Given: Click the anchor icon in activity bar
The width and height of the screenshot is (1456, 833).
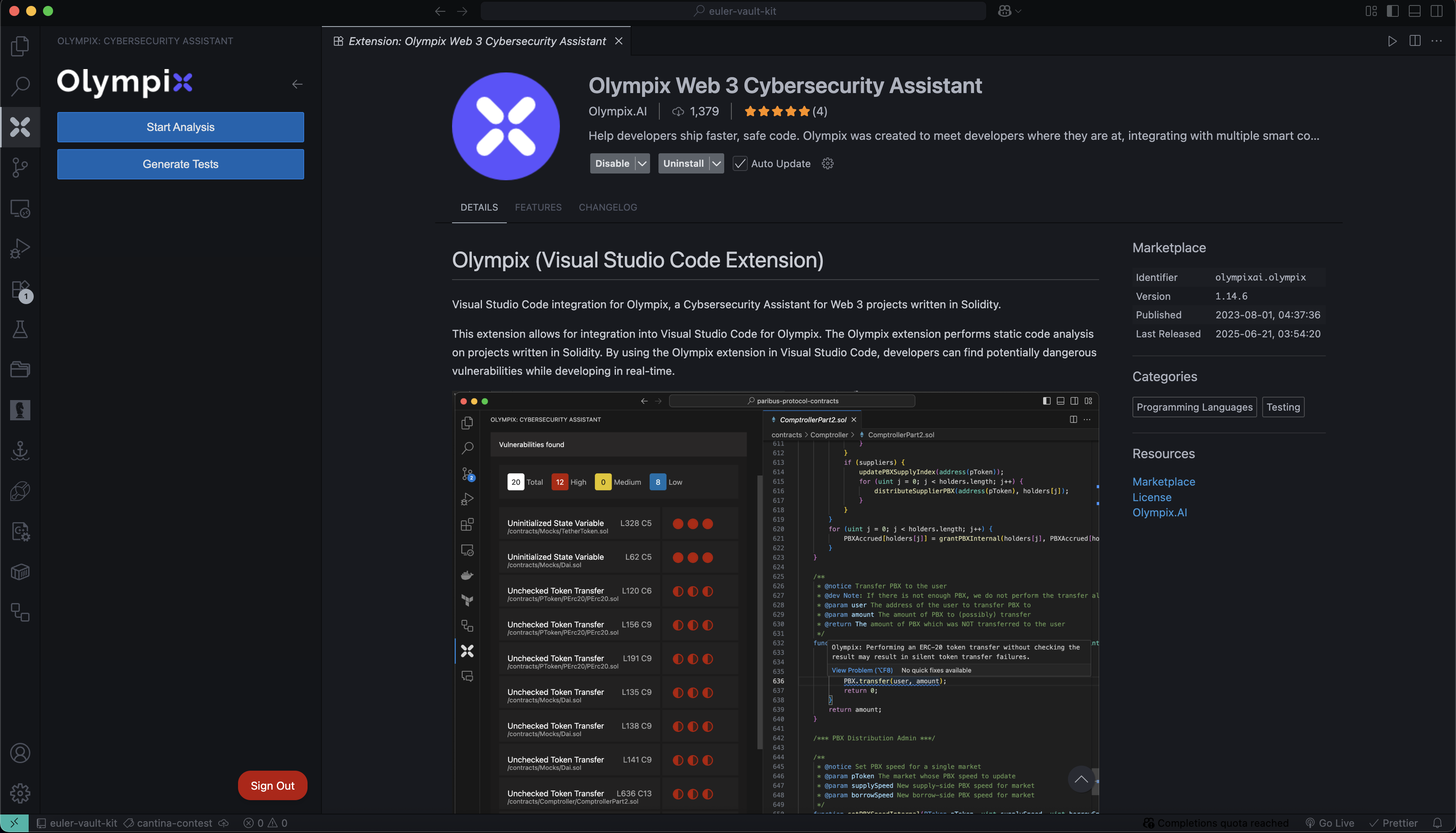Looking at the screenshot, I should coord(20,450).
